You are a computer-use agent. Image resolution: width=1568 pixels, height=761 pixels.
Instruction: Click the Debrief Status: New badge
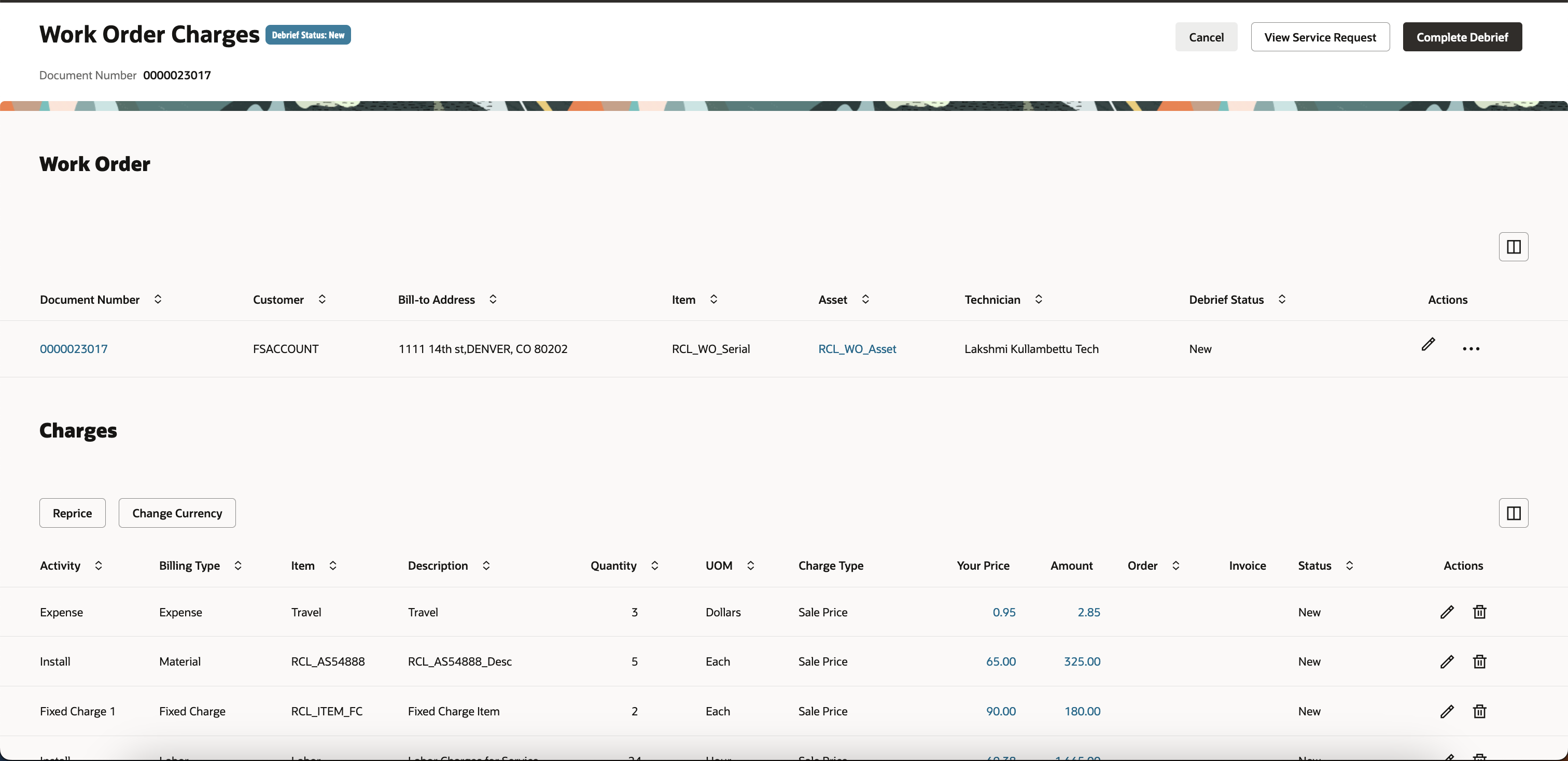tap(308, 35)
